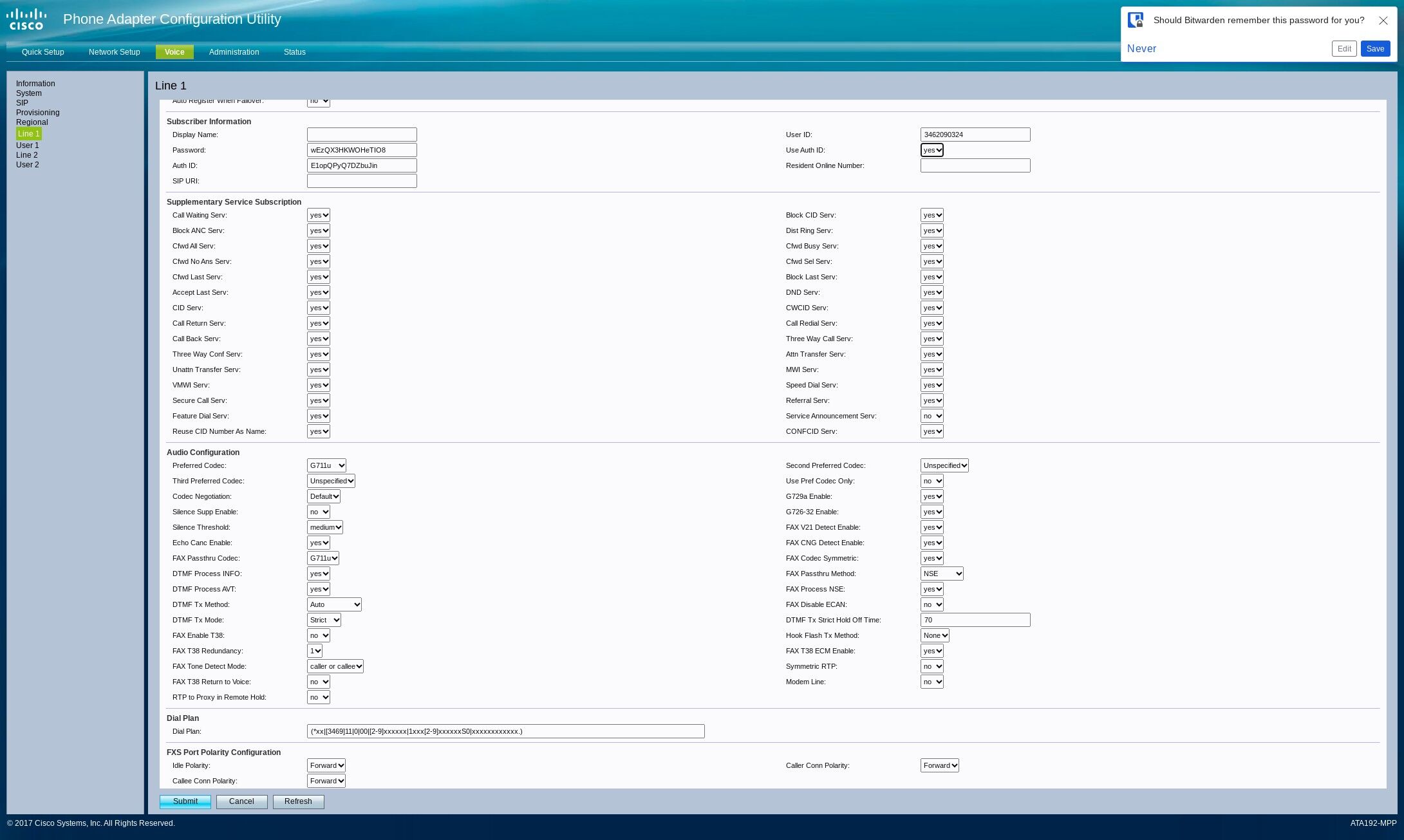This screenshot has width=1404, height=840.
Task: Open the Administration tab
Action: click(234, 52)
